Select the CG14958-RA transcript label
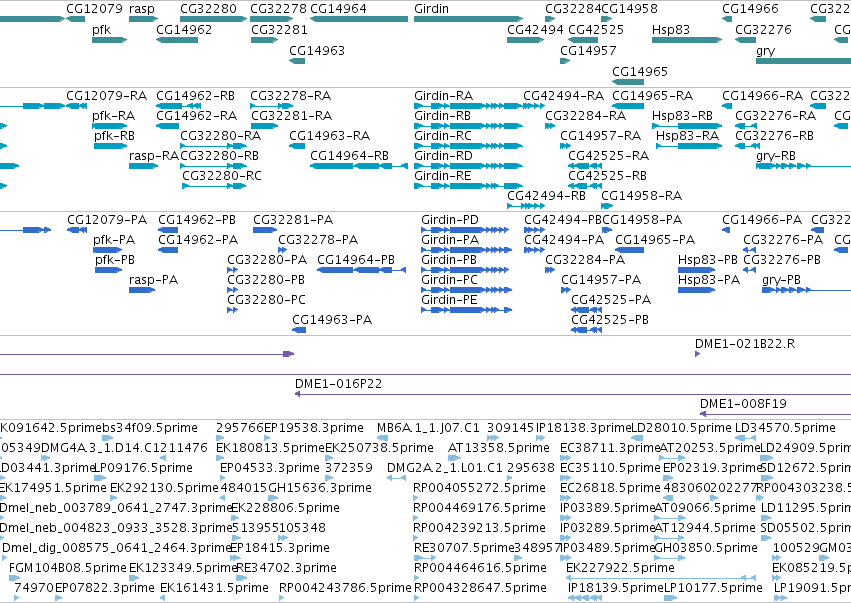The image size is (851, 603). click(642, 195)
